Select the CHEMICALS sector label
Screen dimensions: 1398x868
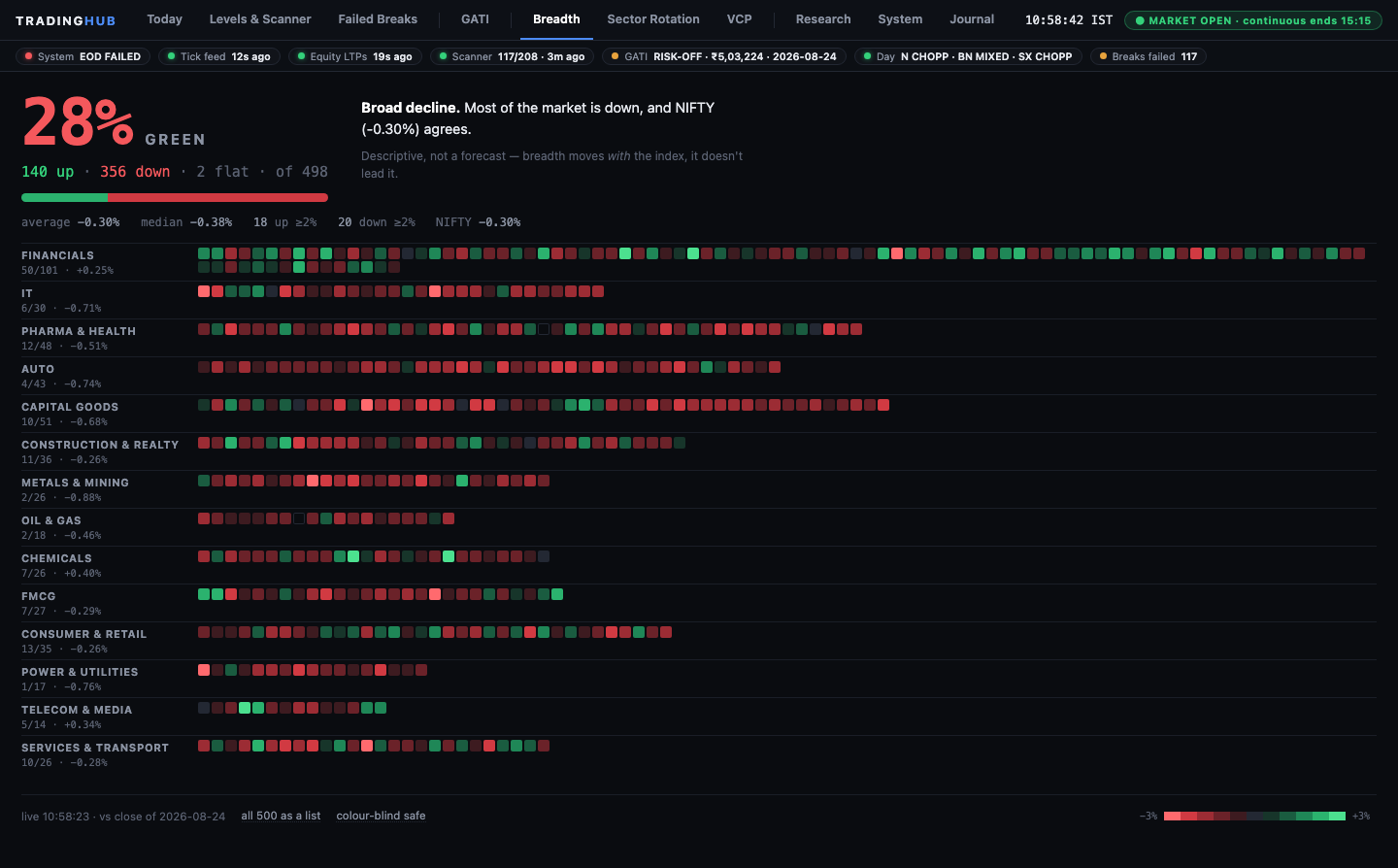56,558
